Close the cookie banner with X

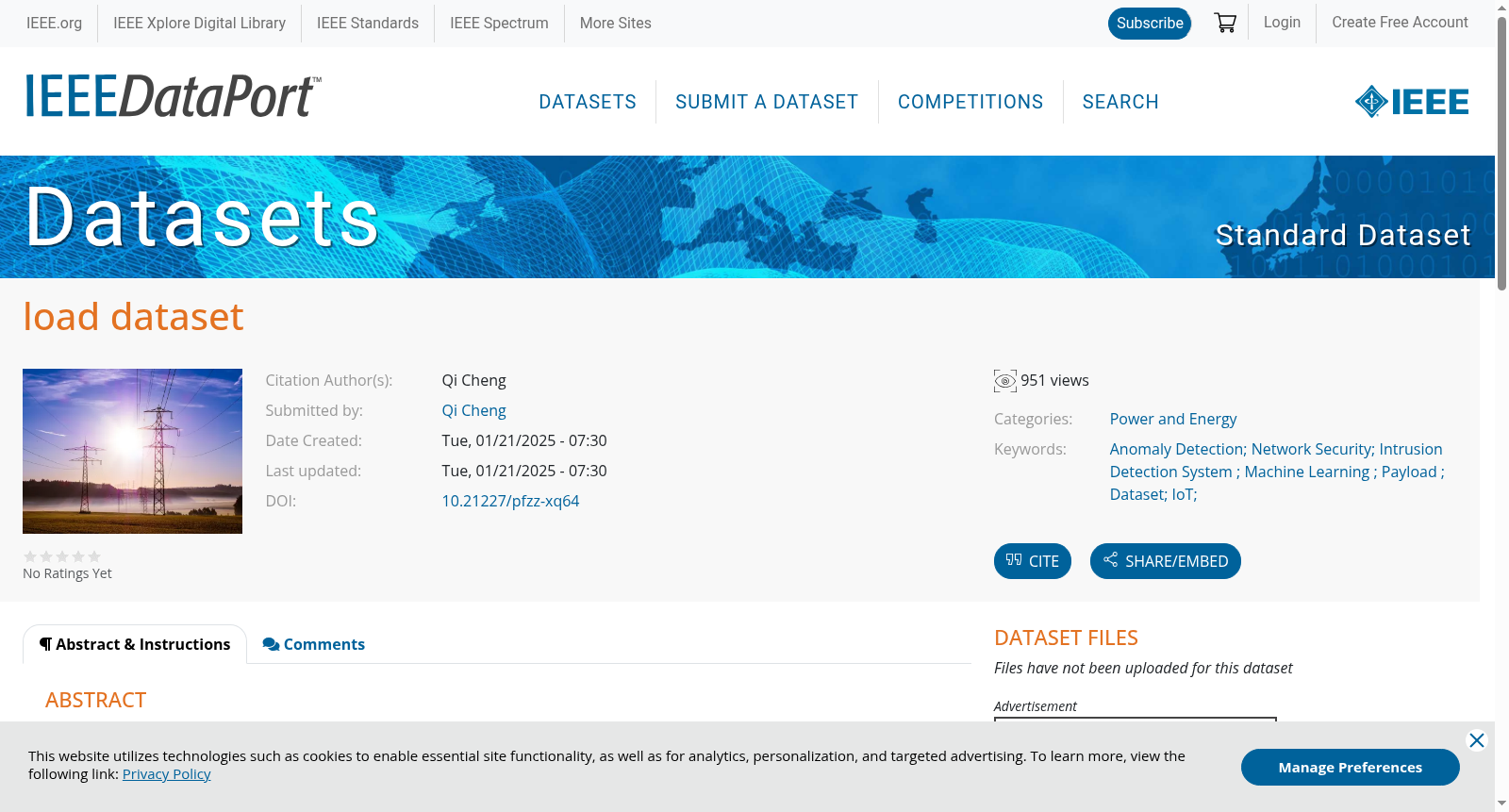click(x=1477, y=740)
